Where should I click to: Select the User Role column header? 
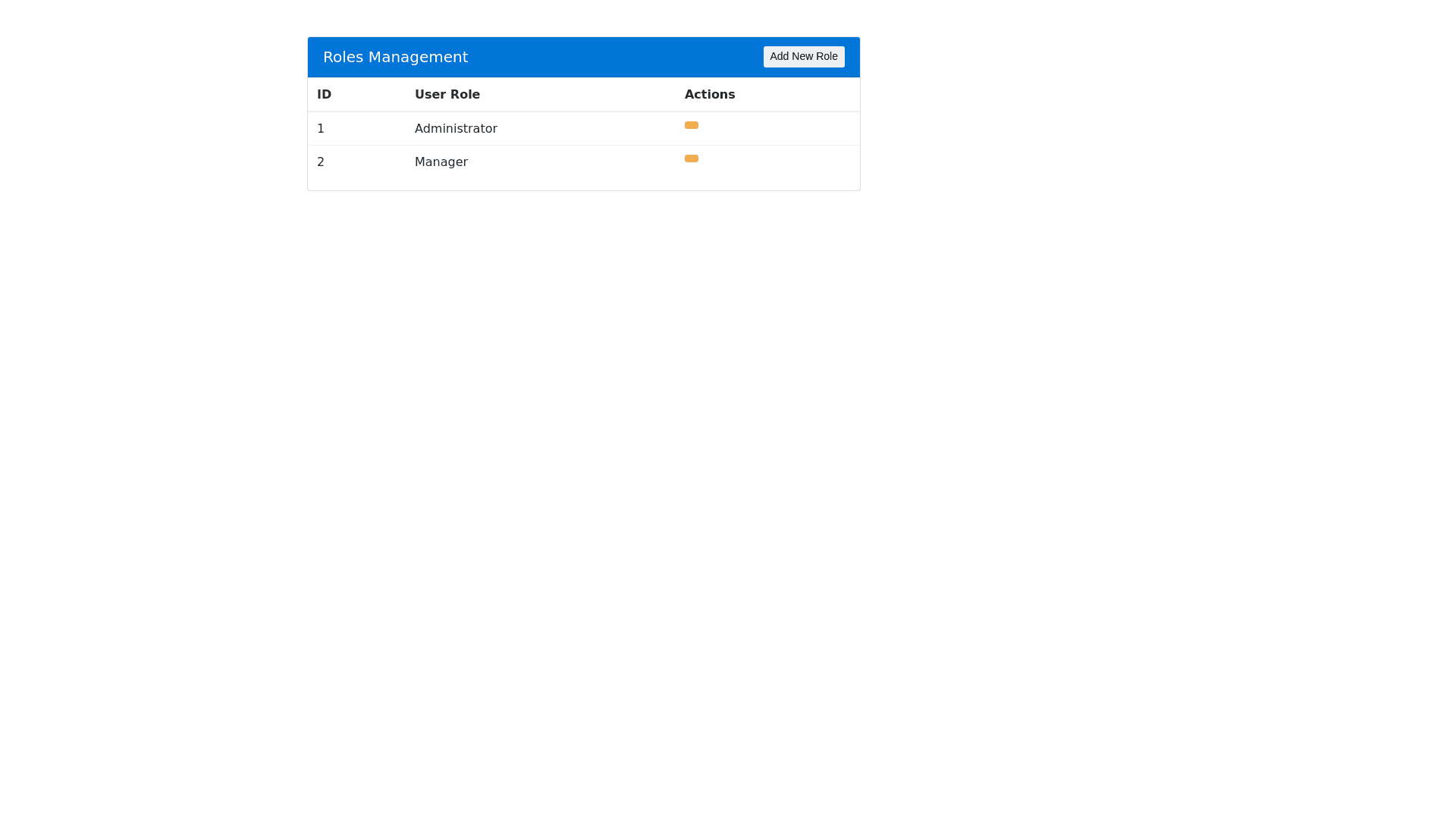(x=447, y=94)
